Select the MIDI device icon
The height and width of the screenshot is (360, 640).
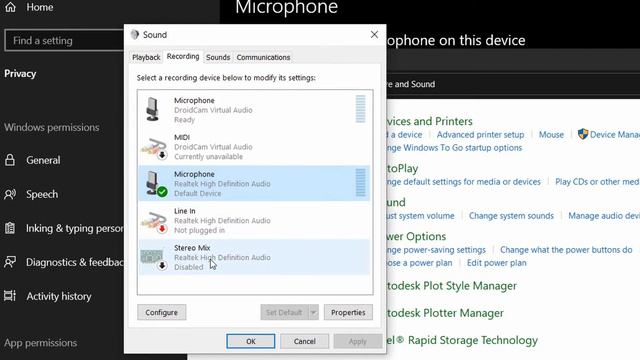click(154, 148)
